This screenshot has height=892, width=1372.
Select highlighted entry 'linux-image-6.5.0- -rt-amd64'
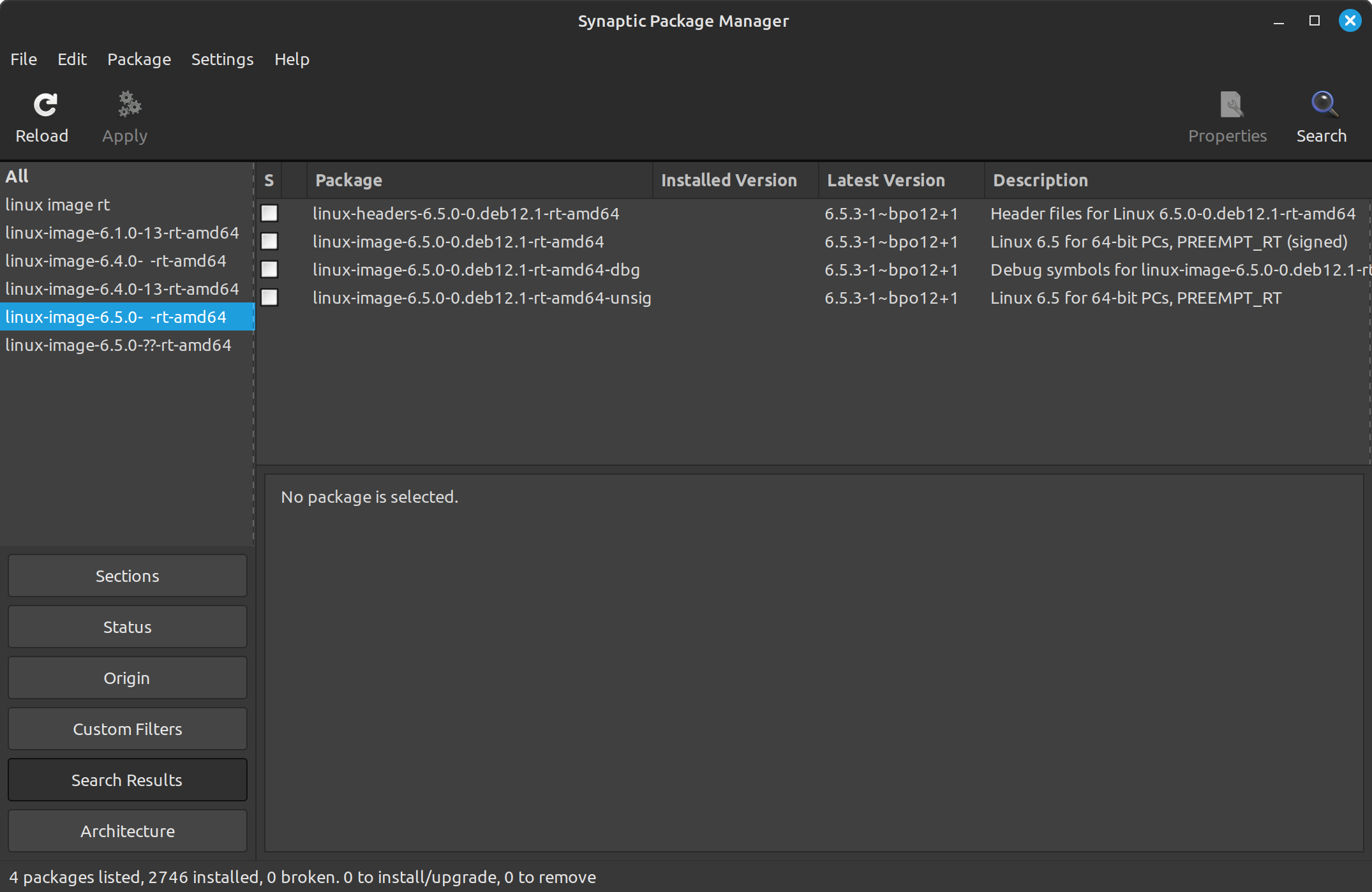(x=127, y=317)
